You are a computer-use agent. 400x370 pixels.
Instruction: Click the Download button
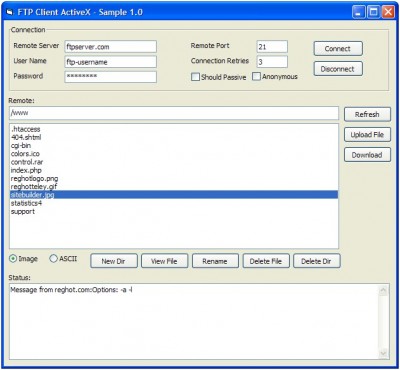(367, 155)
